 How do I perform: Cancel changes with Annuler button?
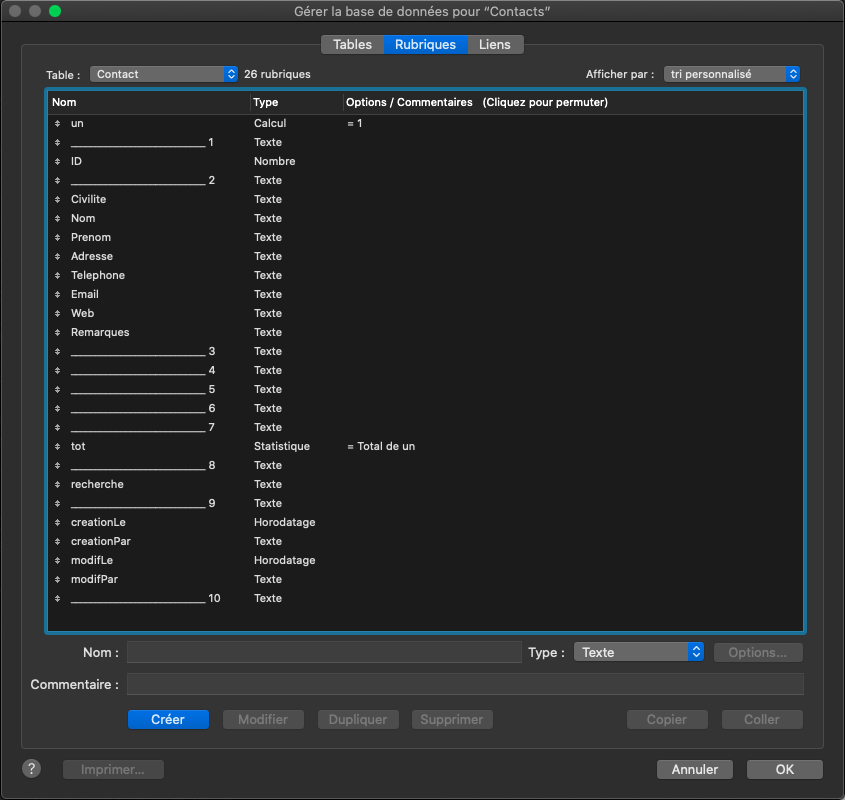pyautogui.click(x=695, y=769)
